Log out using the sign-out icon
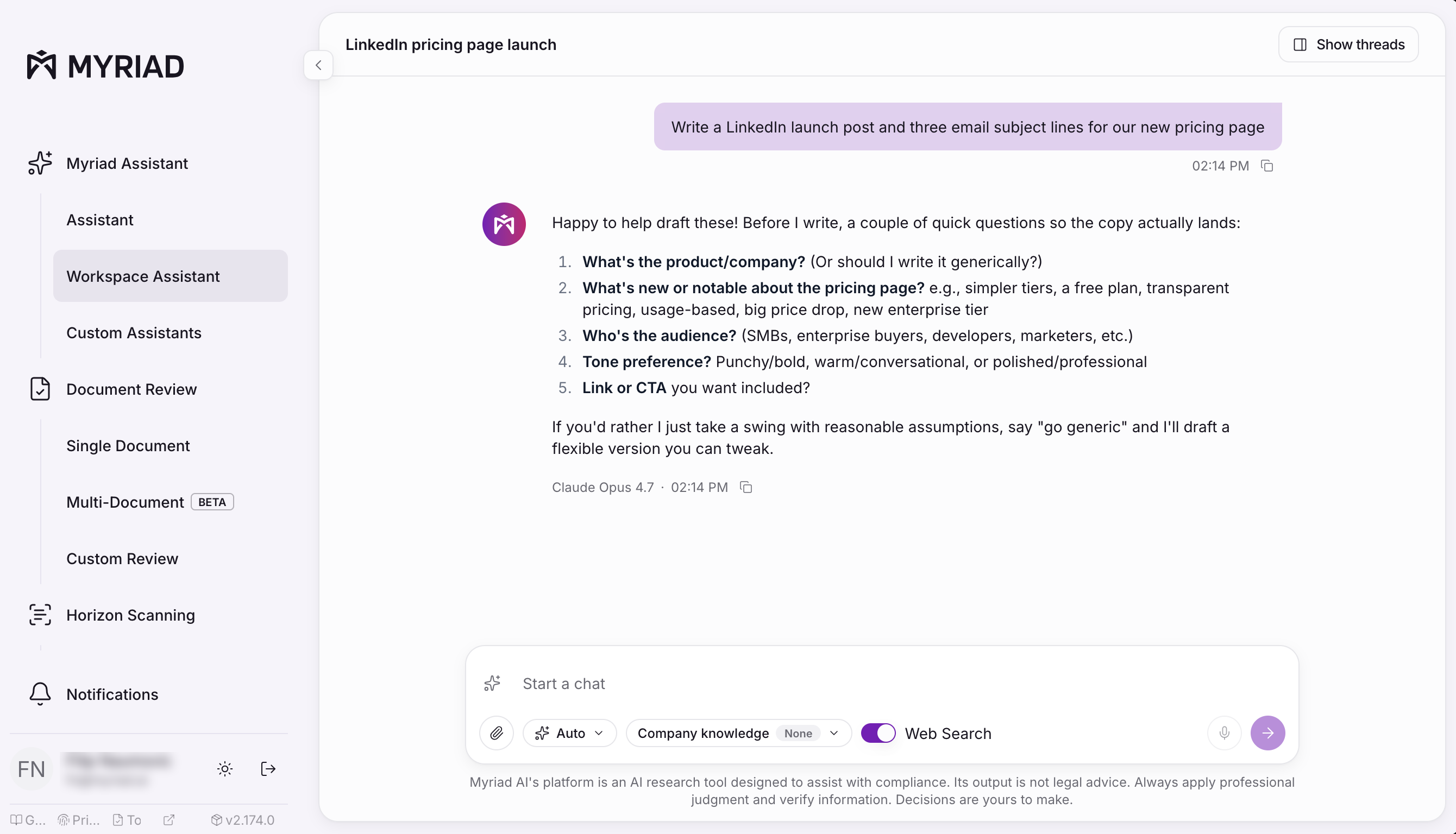1456x834 pixels. [268, 769]
